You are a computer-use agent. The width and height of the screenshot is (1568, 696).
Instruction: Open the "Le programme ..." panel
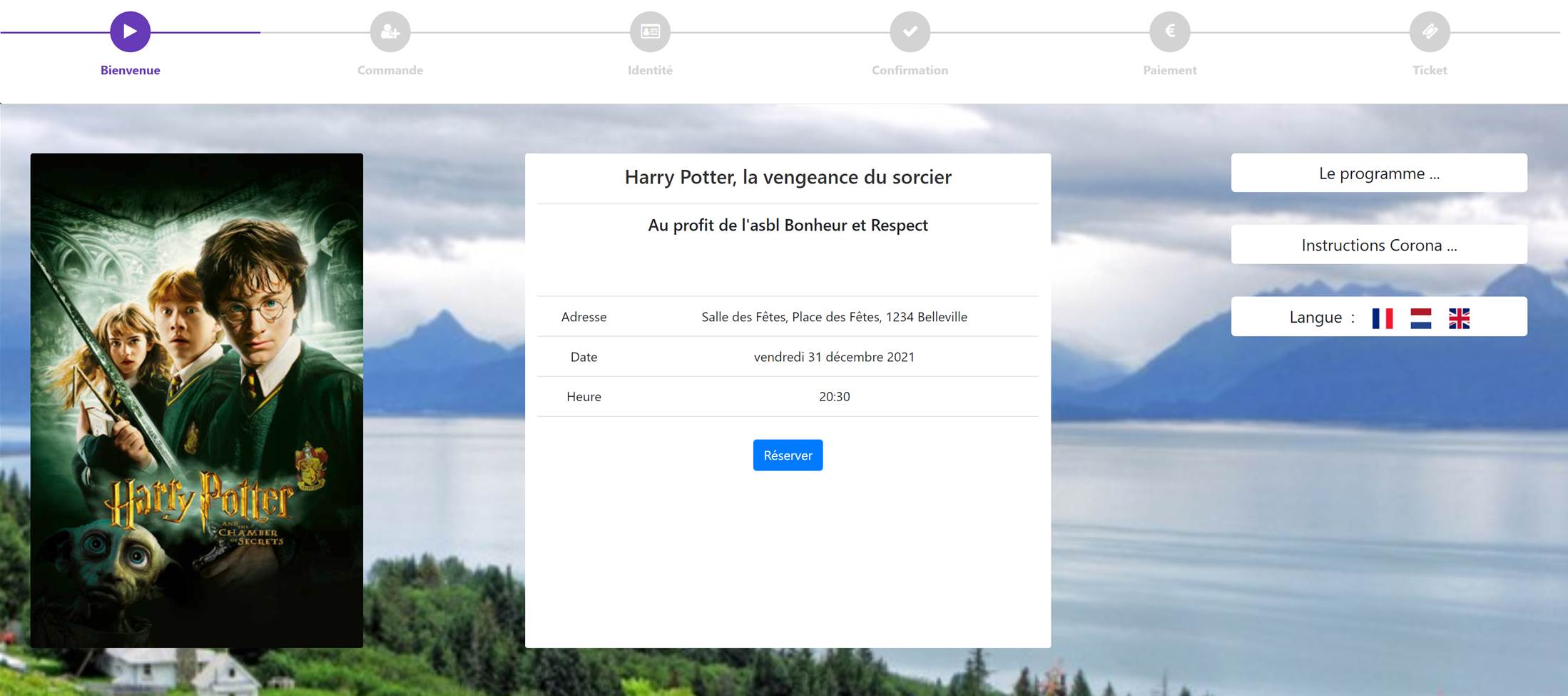click(1378, 173)
